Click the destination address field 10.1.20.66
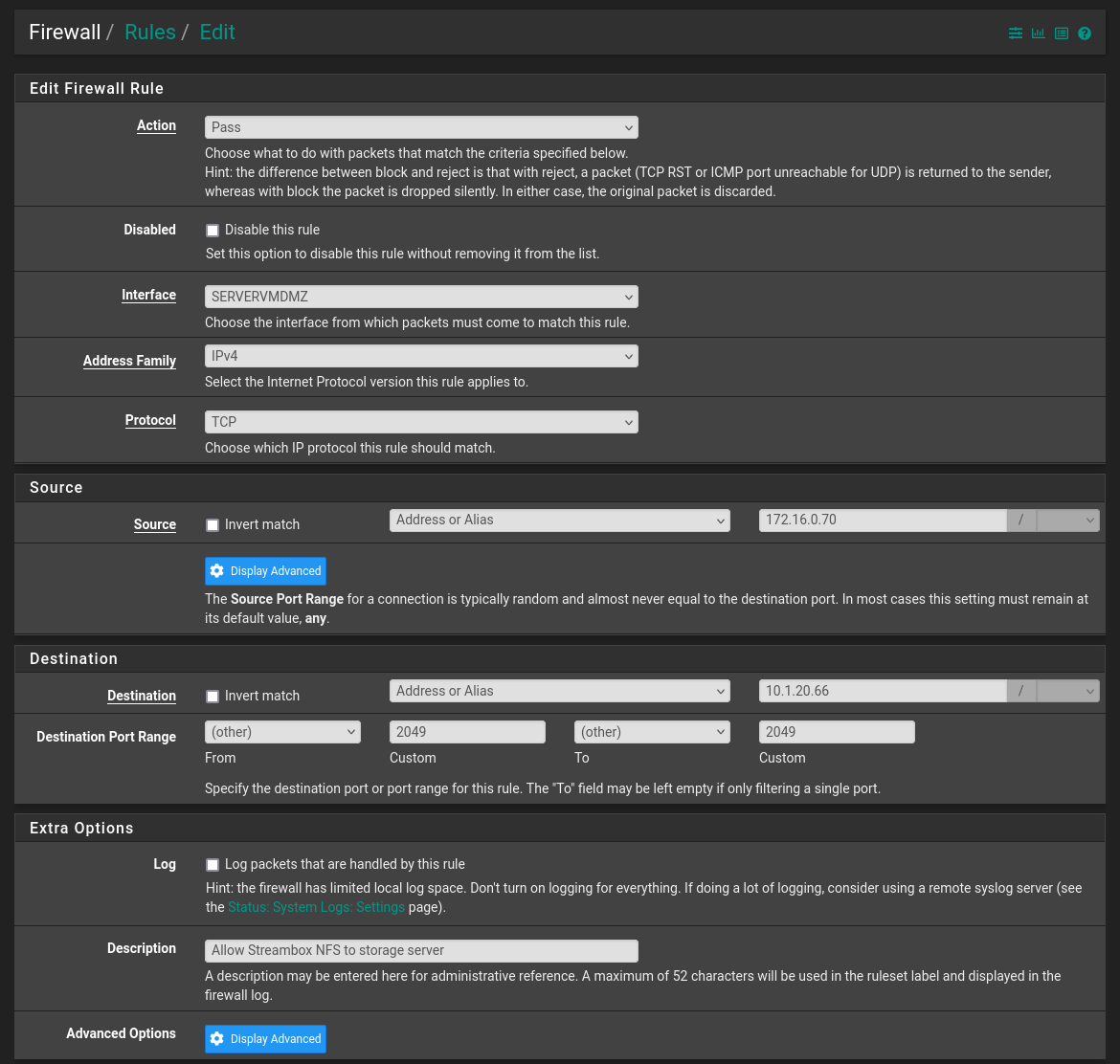 click(x=883, y=691)
